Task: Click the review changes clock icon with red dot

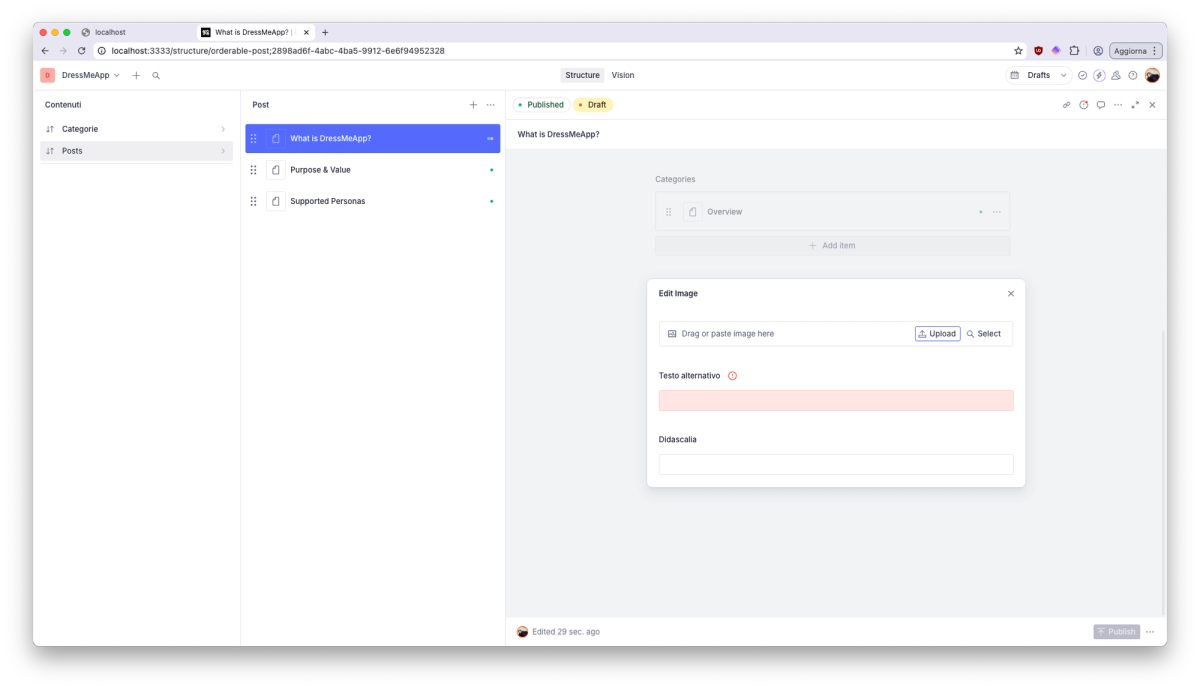Action: point(1083,104)
